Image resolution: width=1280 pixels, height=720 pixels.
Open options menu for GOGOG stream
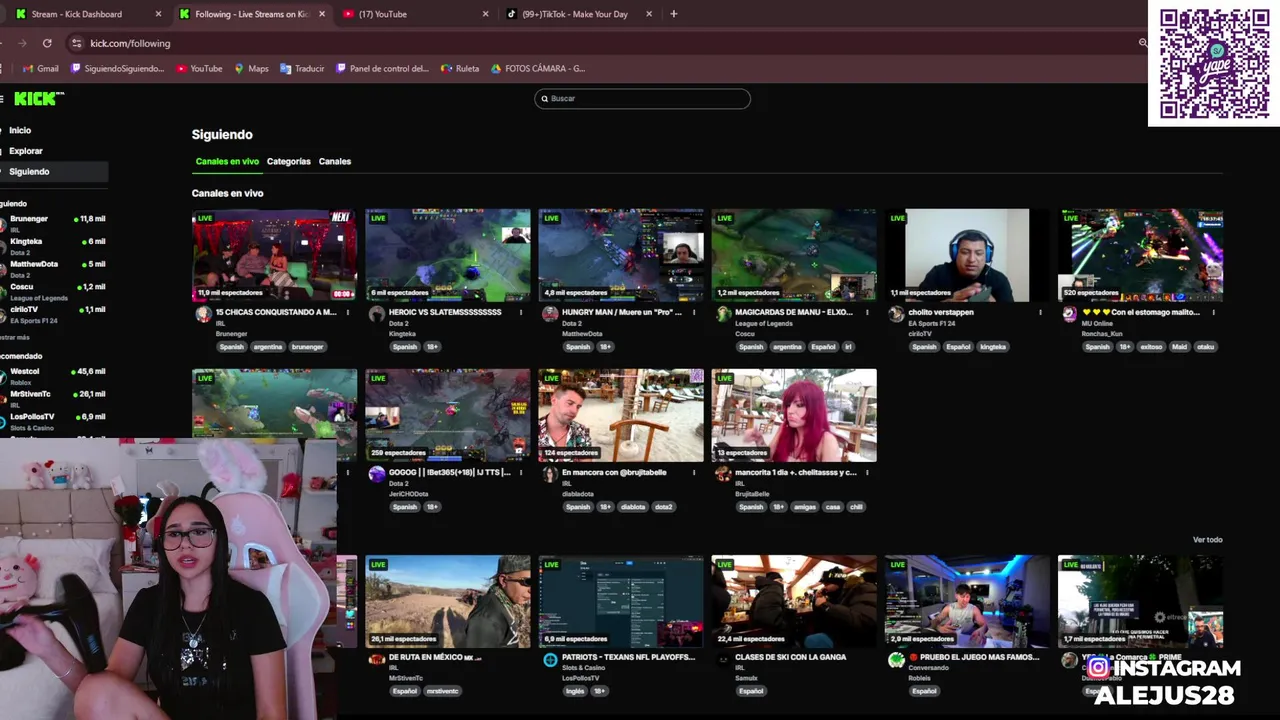pos(521,472)
